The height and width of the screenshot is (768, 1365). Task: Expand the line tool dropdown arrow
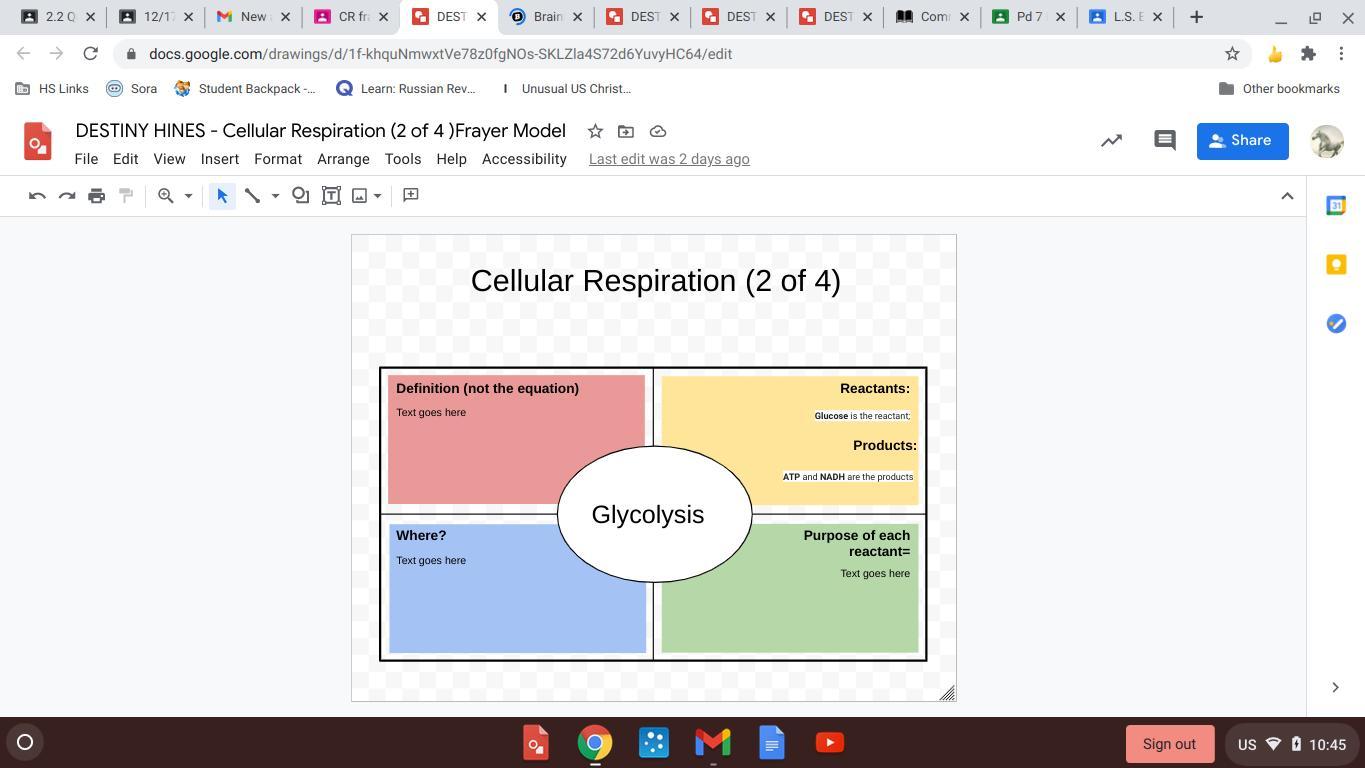click(275, 196)
